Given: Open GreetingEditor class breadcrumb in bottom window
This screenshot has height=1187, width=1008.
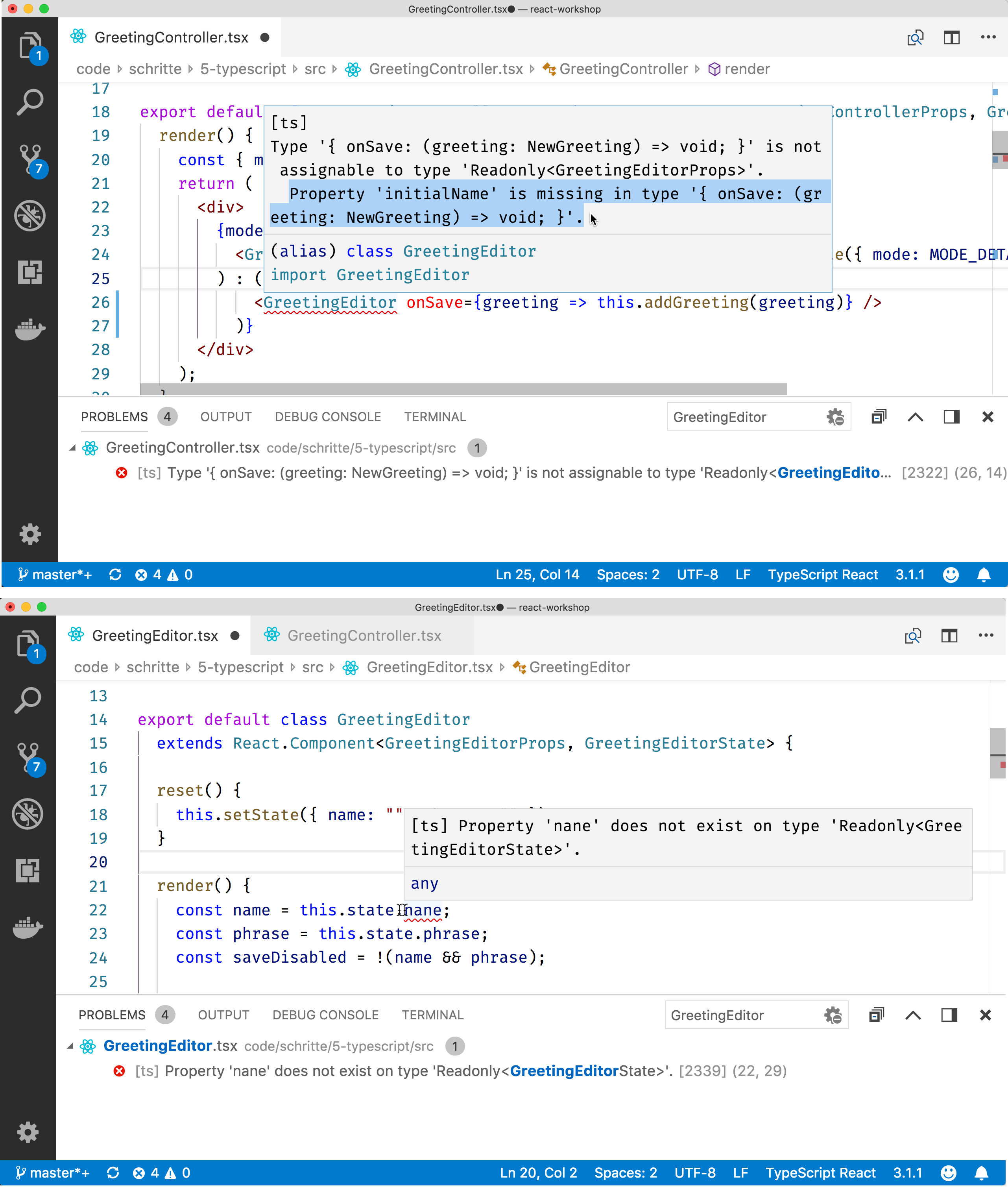Looking at the screenshot, I should (571, 667).
